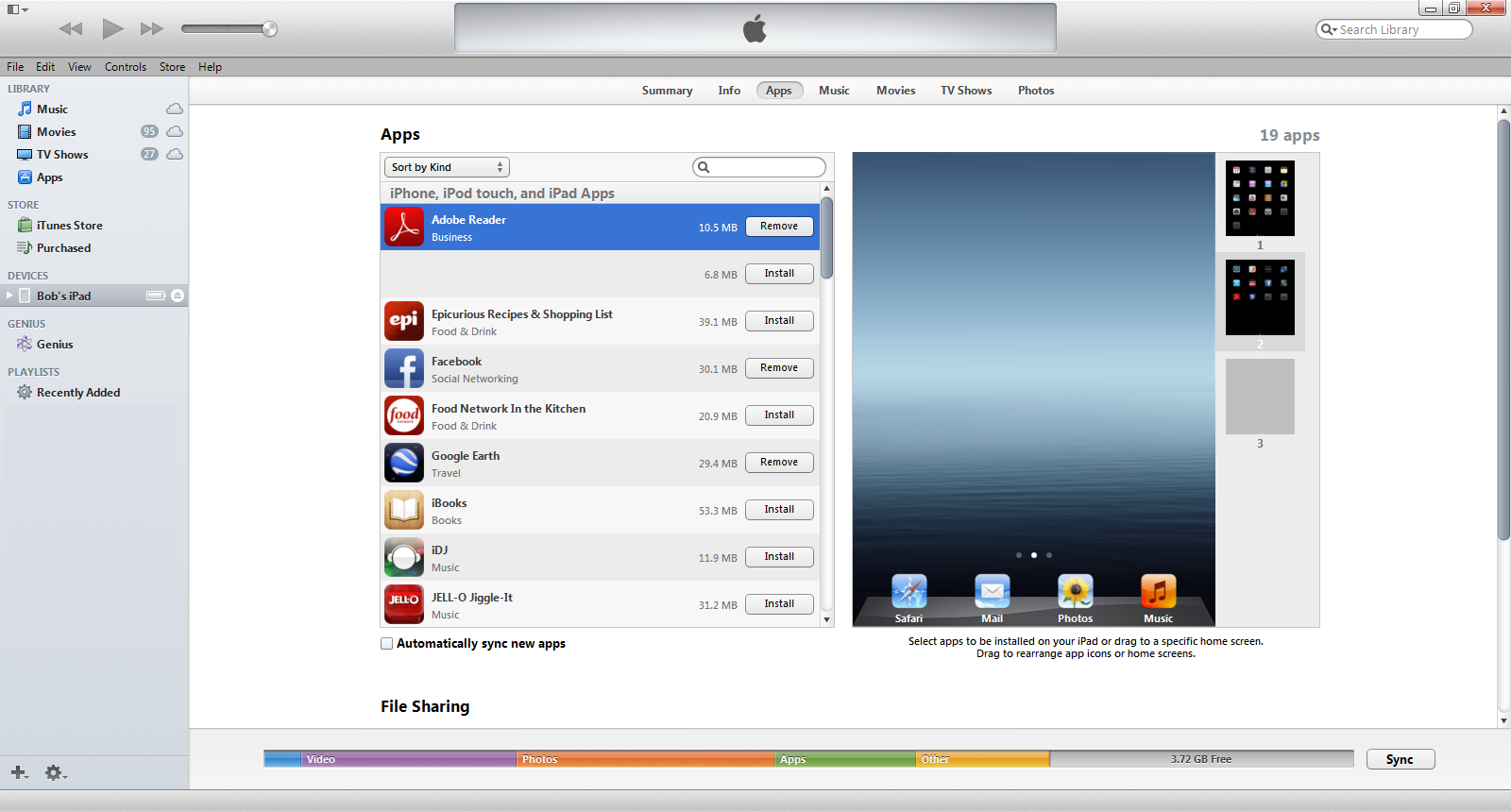
Task: Click the apps list search field
Action: point(765,167)
